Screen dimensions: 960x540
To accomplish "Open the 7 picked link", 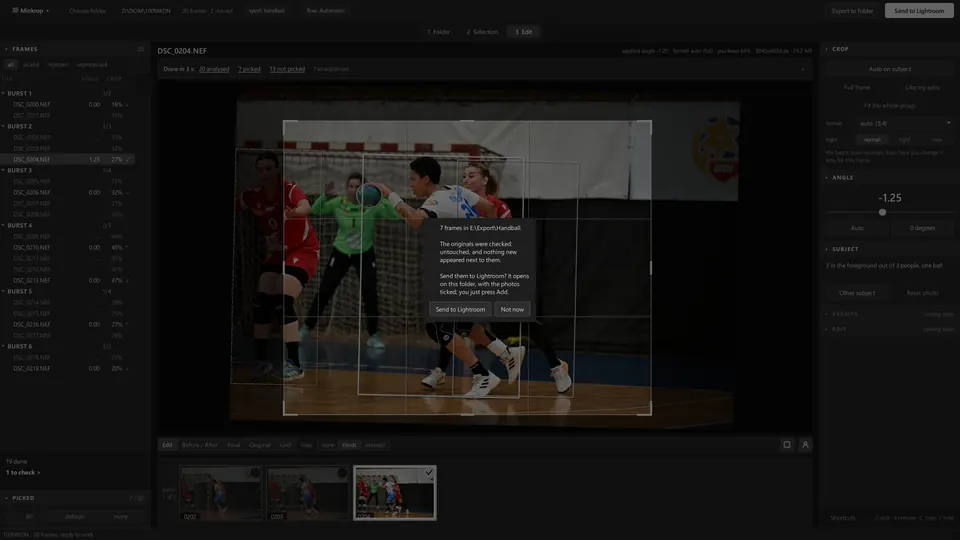I will click(x=249, y=69).
